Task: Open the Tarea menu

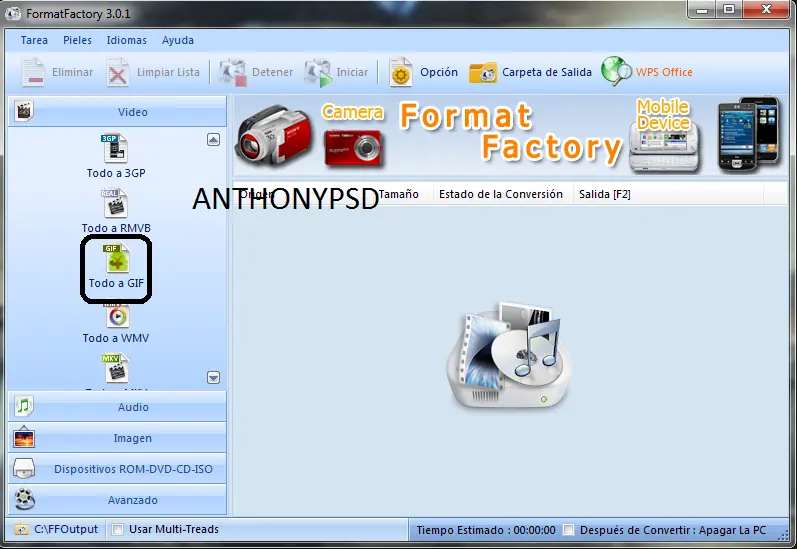Action: pyautogui.click(x=34, y=40)
